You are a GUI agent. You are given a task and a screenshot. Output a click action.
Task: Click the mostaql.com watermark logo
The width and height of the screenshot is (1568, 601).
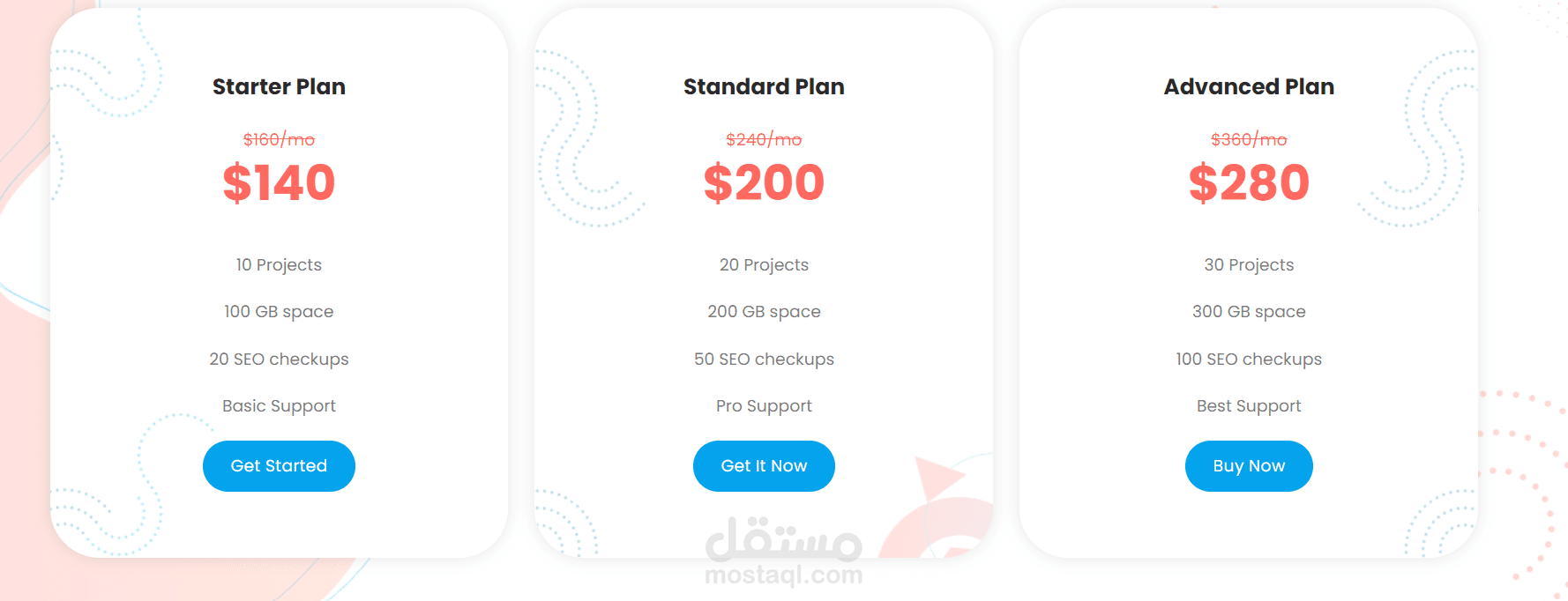783,553
